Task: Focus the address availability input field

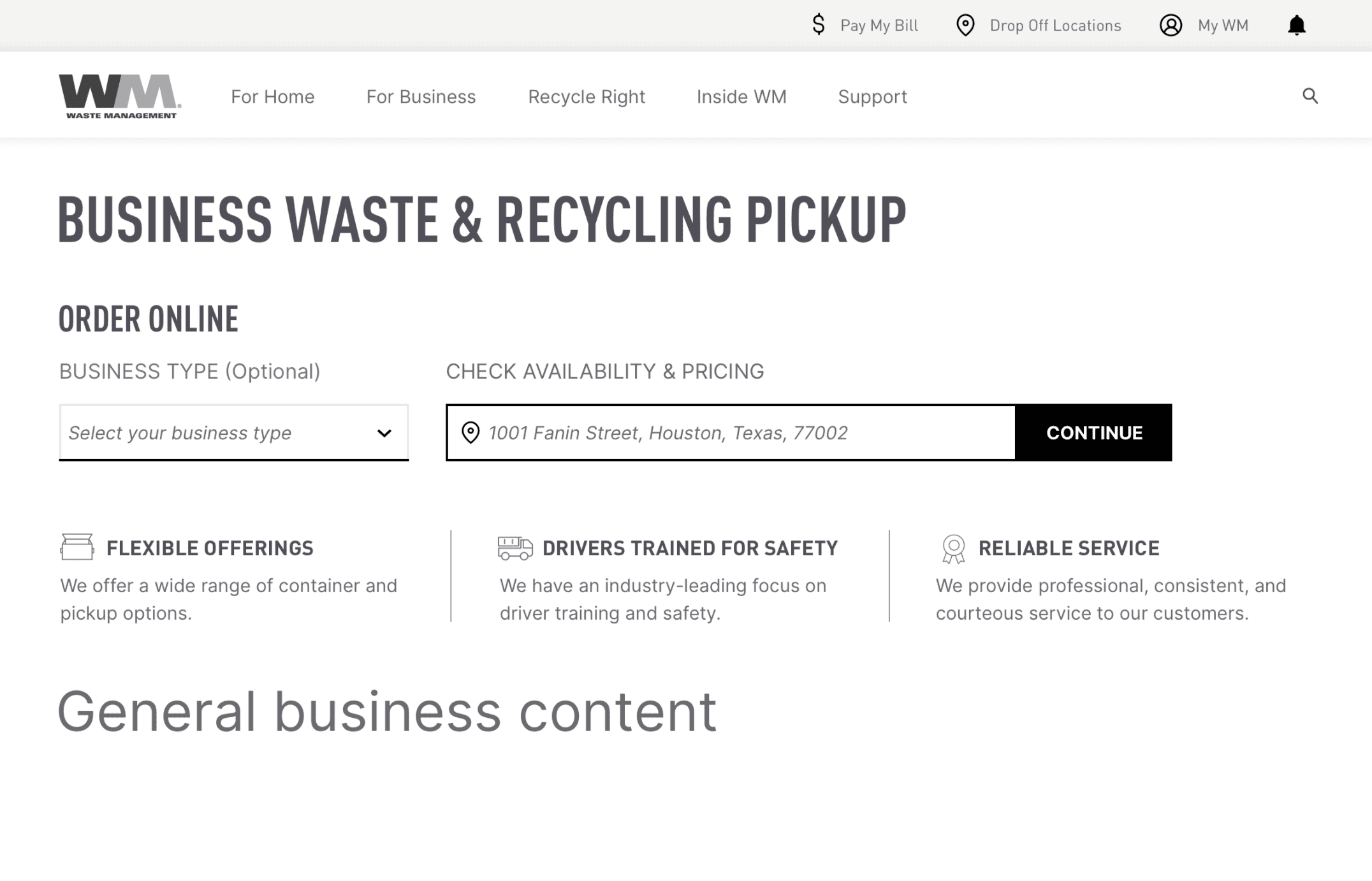Action: point(740,433)
